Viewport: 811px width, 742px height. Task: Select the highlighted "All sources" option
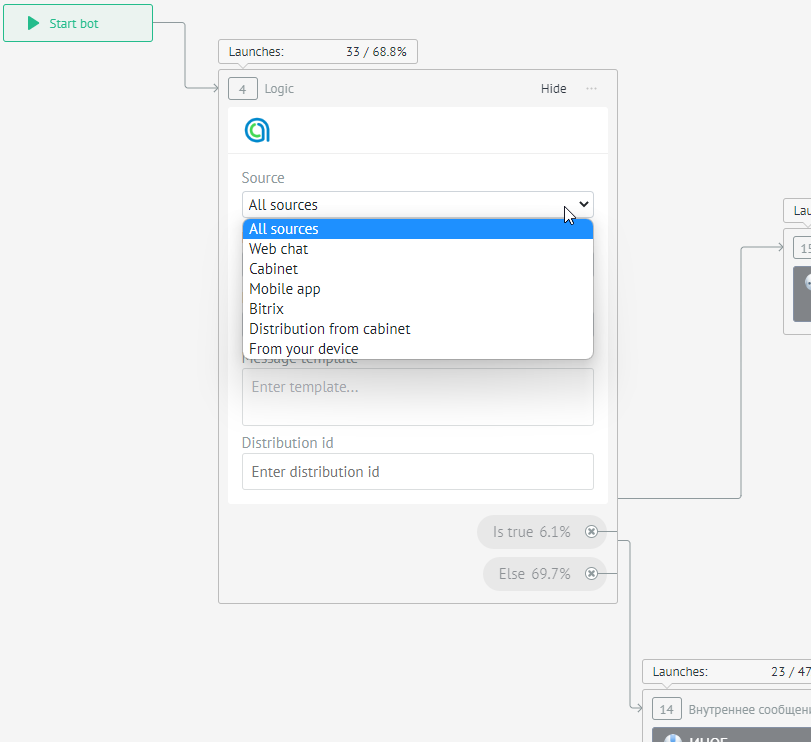pyautogui.click(x=283, y=228)
